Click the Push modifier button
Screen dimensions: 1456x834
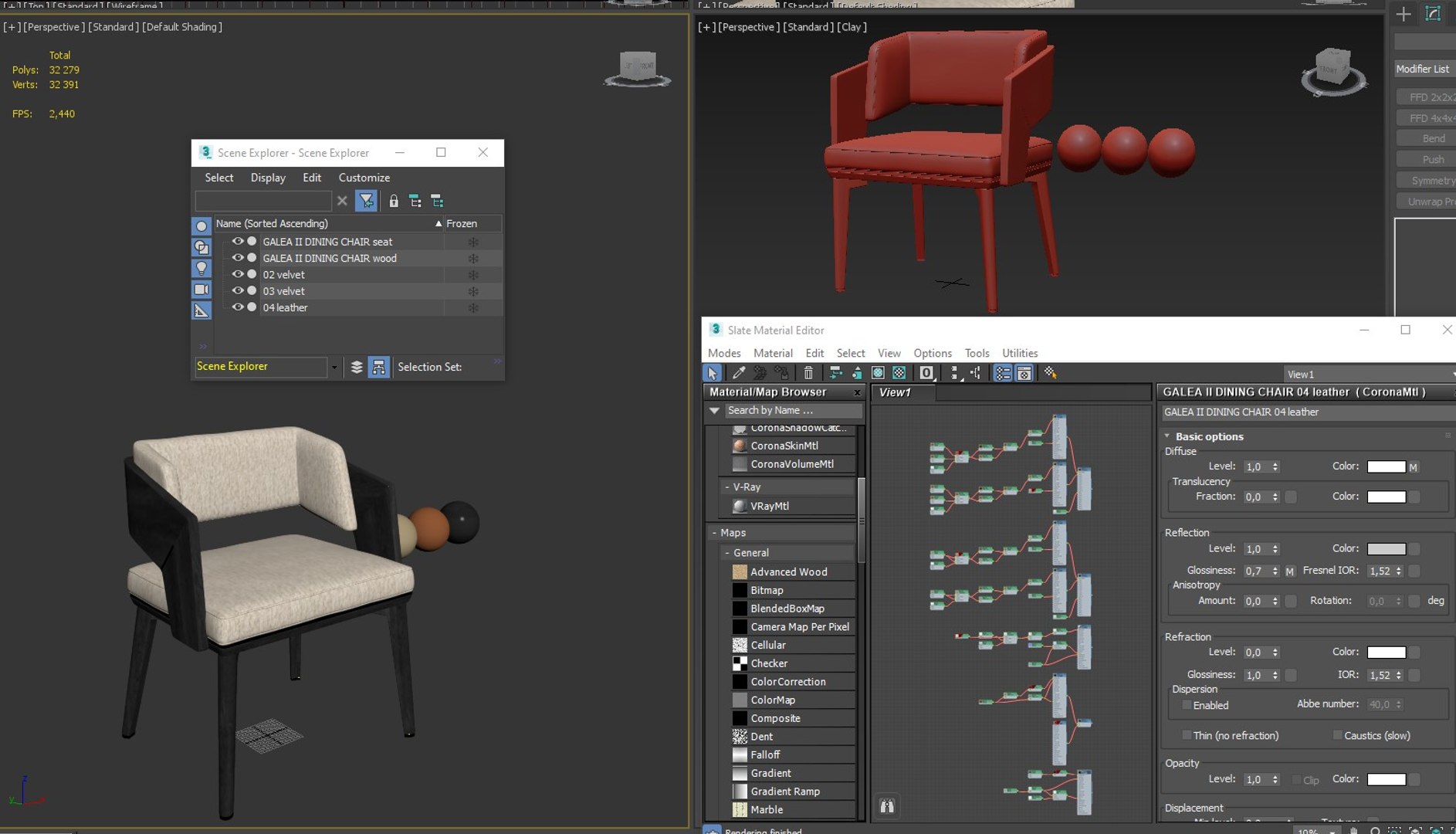tap(1427, 160)
